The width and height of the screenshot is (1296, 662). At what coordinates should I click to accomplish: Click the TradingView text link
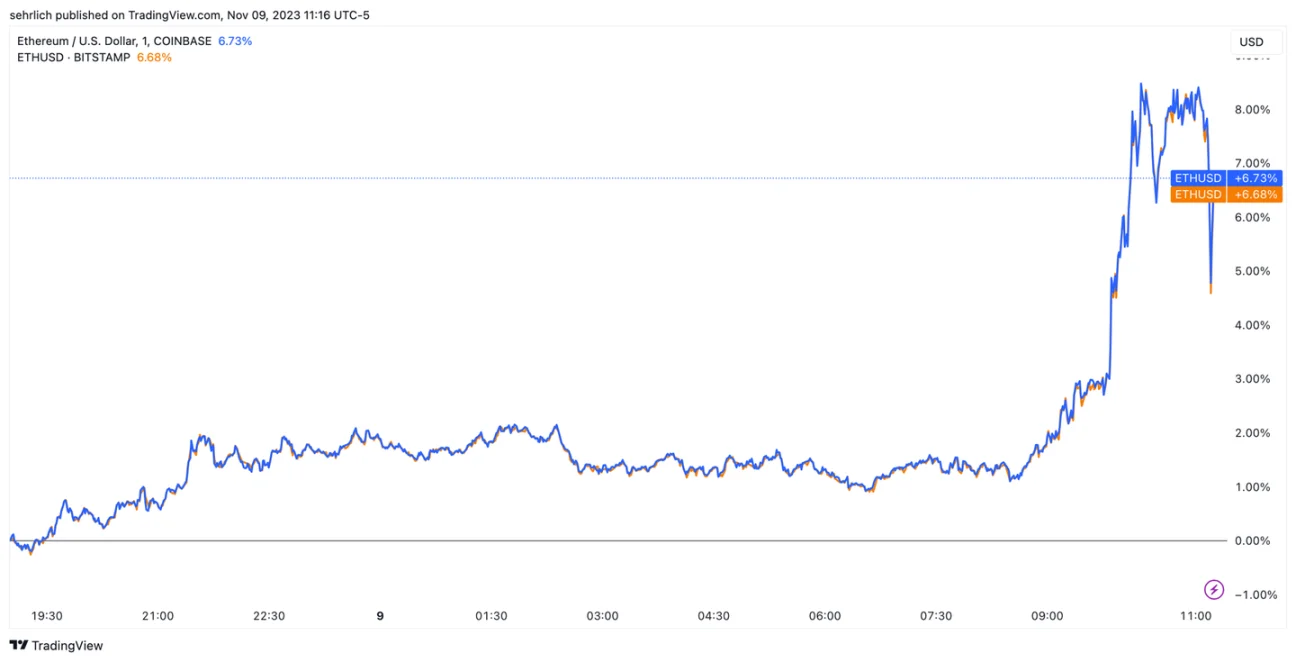(67, 646)
